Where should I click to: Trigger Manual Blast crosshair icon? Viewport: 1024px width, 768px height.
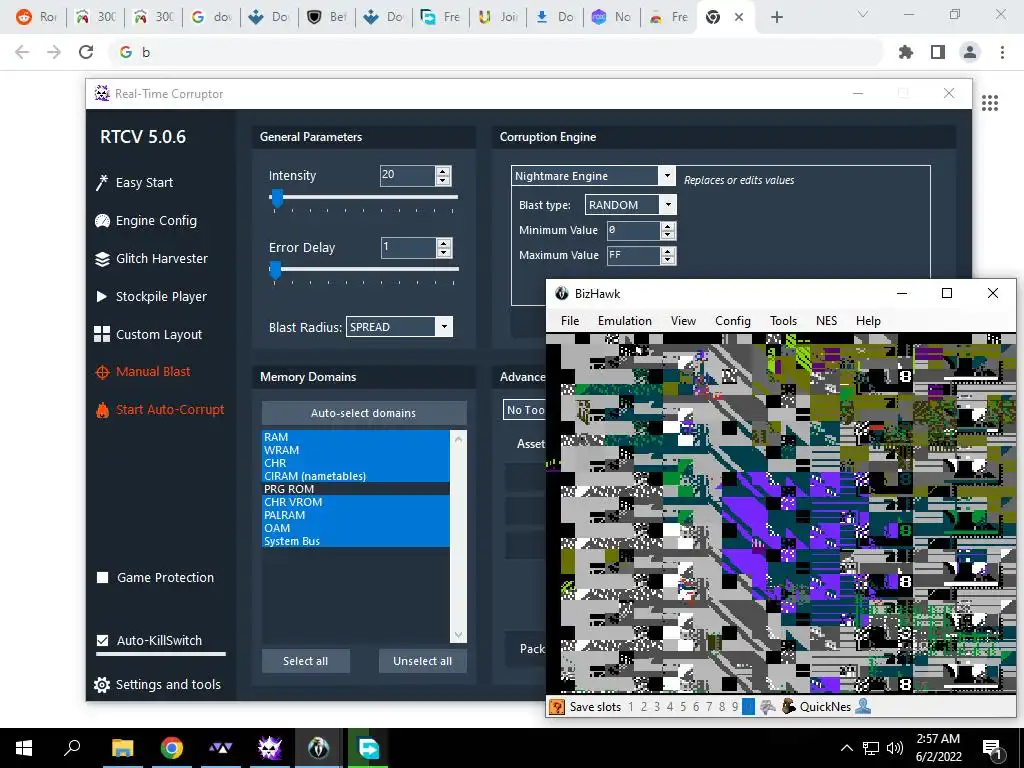[x=102, y=372]
